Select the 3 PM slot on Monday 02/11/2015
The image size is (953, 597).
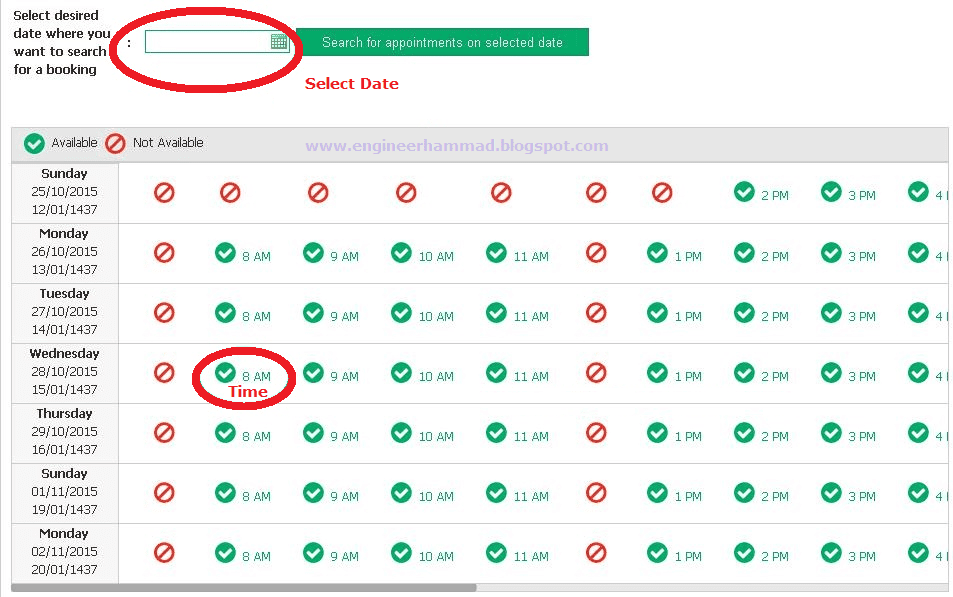pyautogui.click(x=831, y=553)
